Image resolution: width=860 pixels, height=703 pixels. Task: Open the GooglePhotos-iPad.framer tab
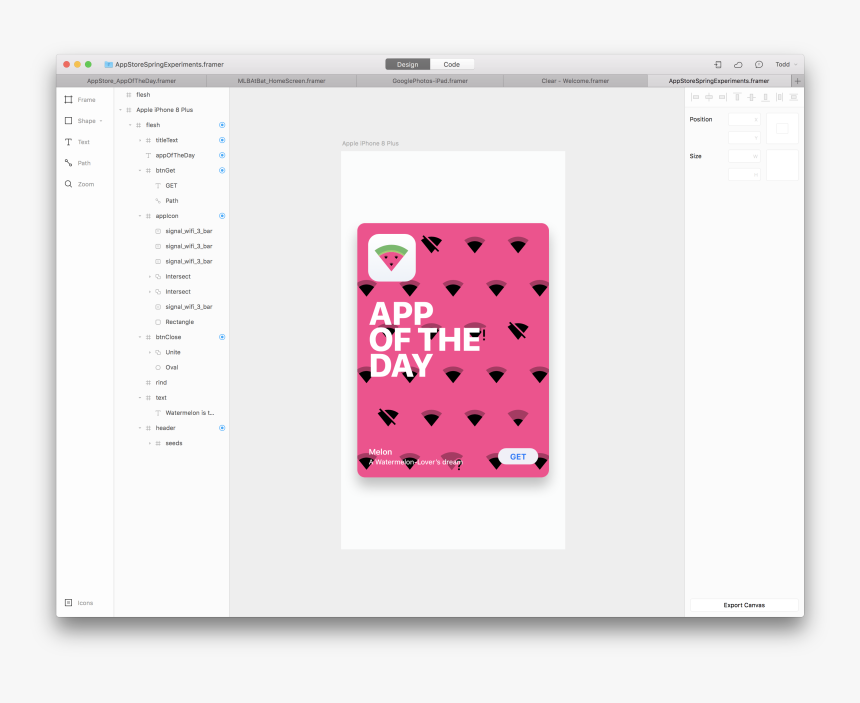click(x=430, y=81)
